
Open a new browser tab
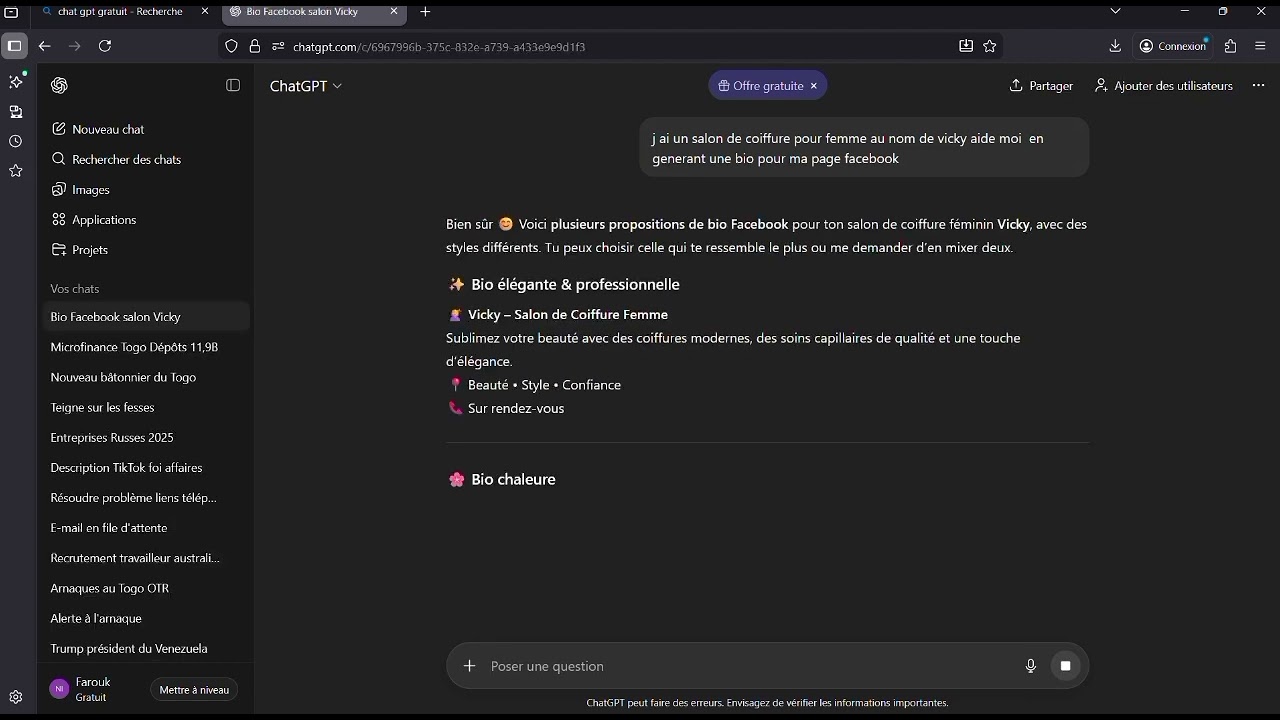pyautogui.click(x=426, y=12)
